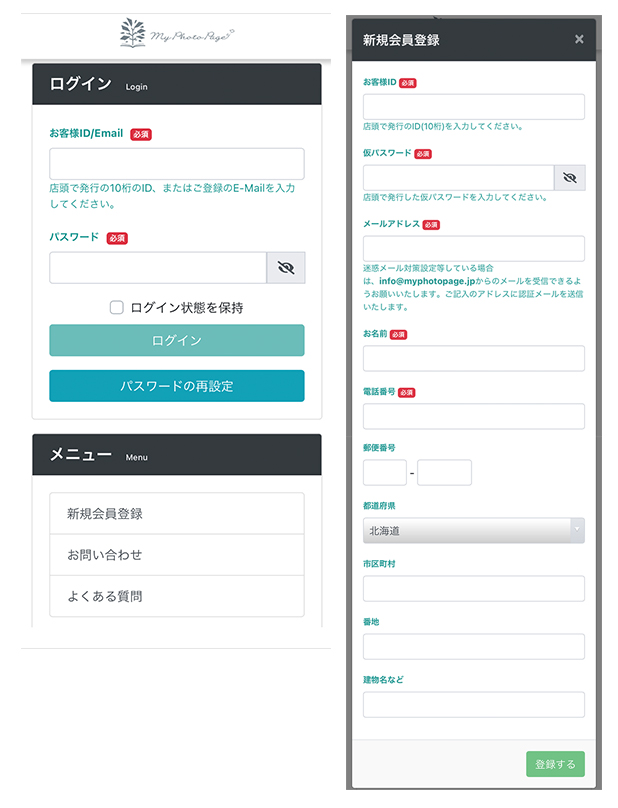Click the 市区町村 input field
Screen dimensions: 618x808
473,589
